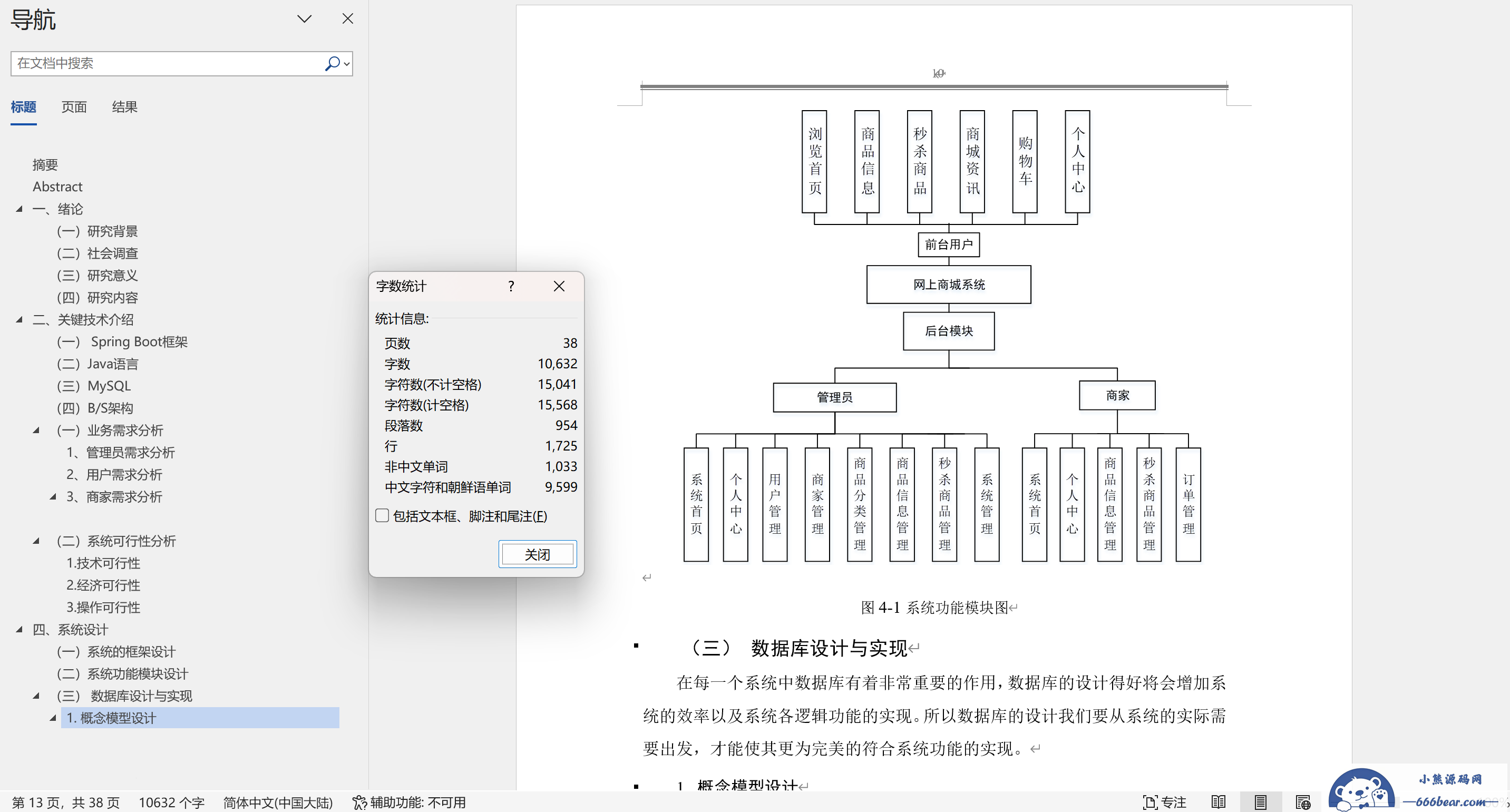Jump to Abstract heading
The width and height of the screenshot is (1510, 812).
click(x=57, y=187)
